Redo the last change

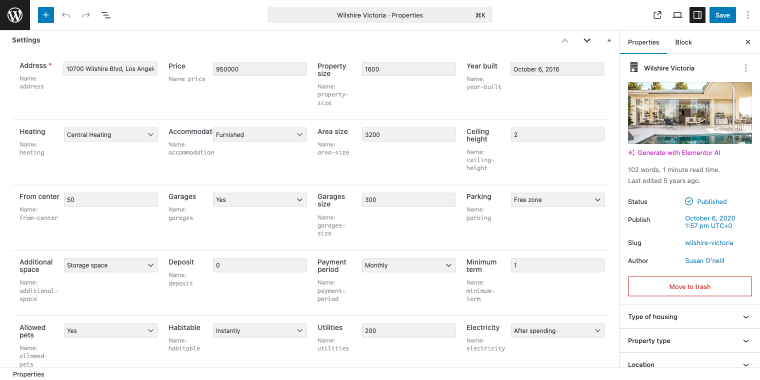coord(86,15)
